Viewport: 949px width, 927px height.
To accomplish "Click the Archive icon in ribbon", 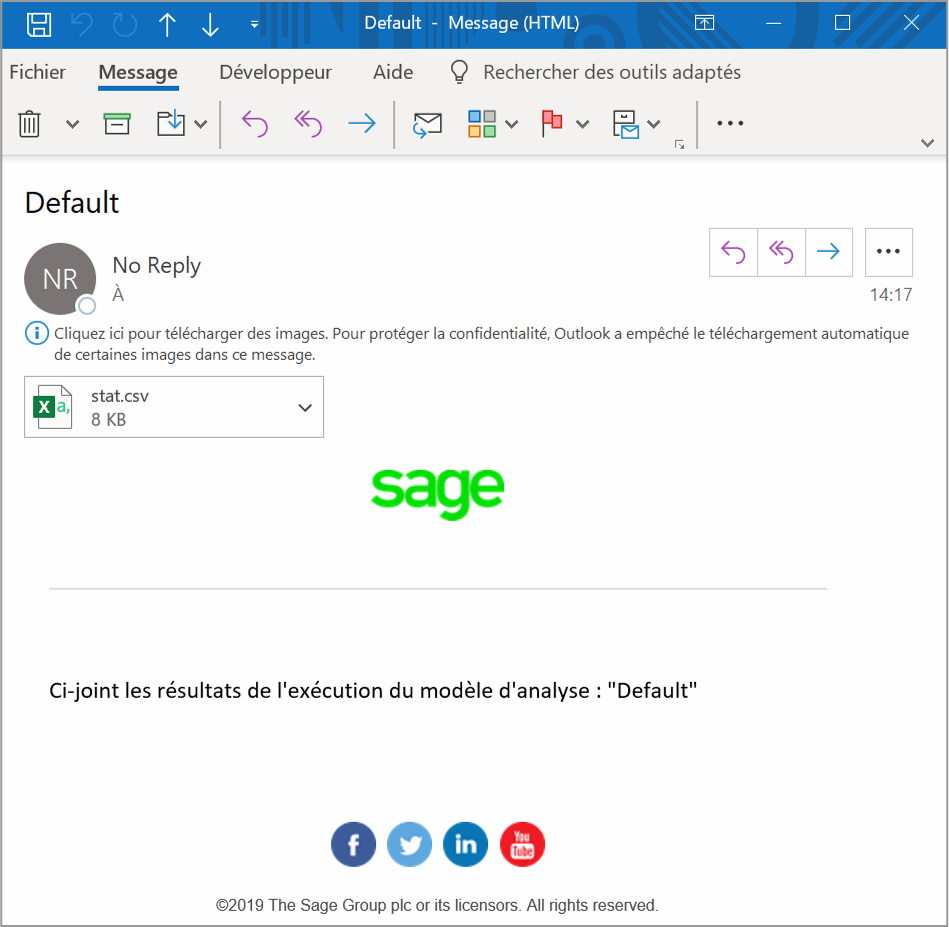I will pyautogui.click(x=117, y=124).
